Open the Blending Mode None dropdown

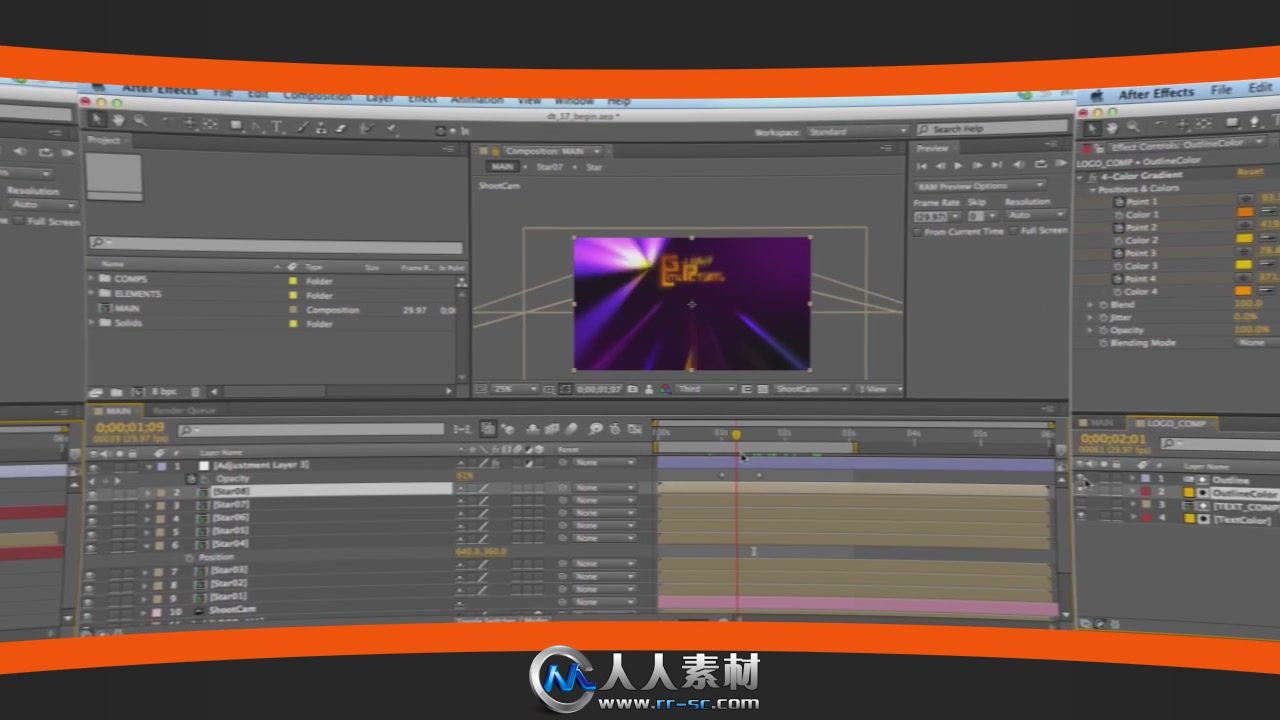pos(1256,342)
